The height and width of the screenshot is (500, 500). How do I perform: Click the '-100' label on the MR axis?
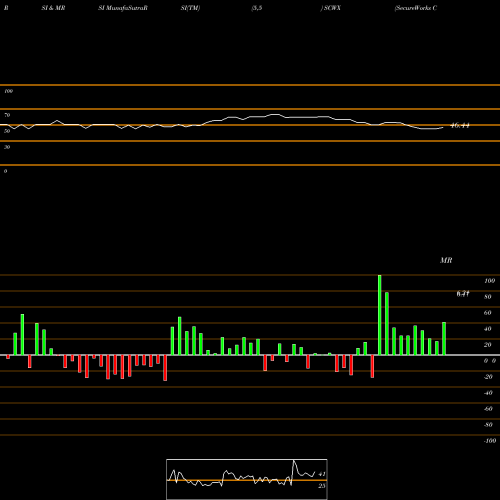(490, 441)
